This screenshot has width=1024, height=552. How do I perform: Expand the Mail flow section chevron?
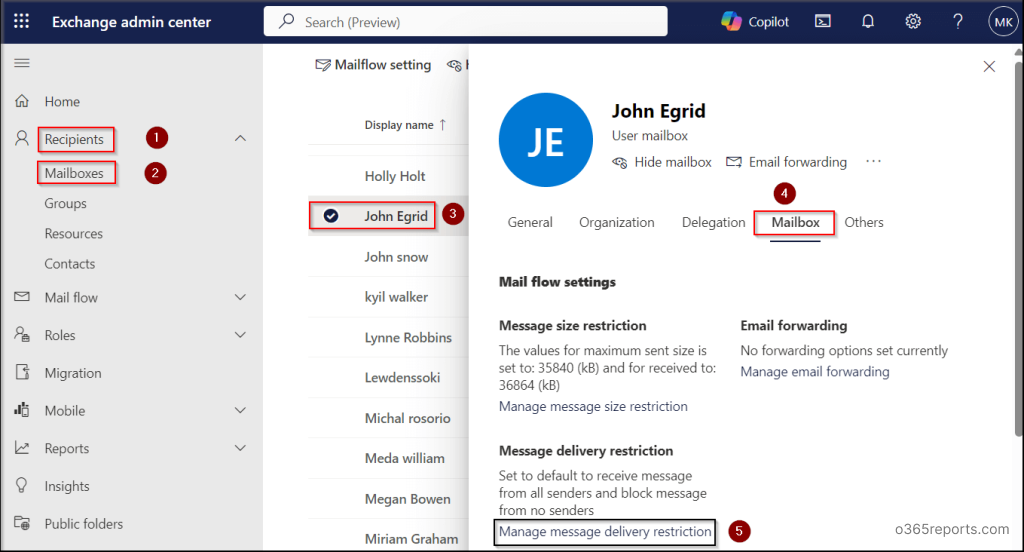[x=240, y=297]
